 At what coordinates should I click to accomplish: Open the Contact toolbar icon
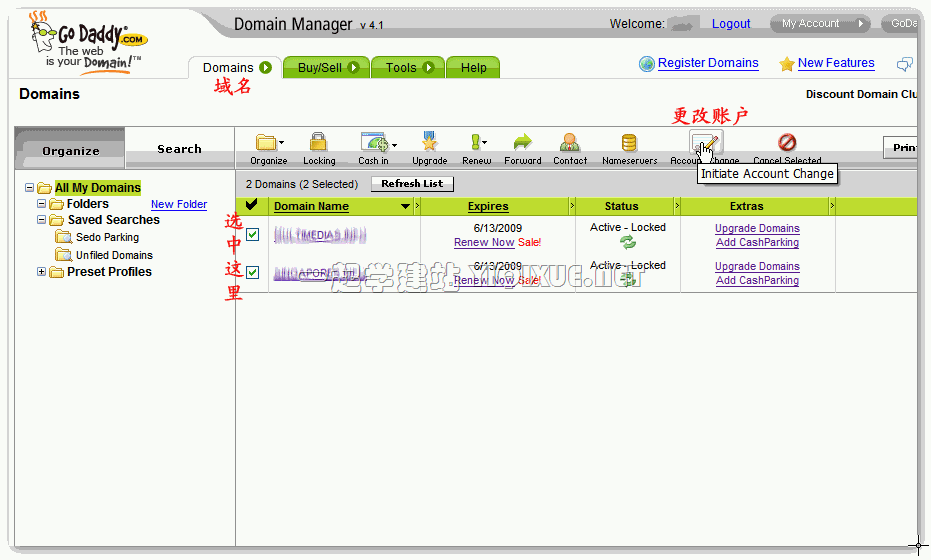(570, 143)
